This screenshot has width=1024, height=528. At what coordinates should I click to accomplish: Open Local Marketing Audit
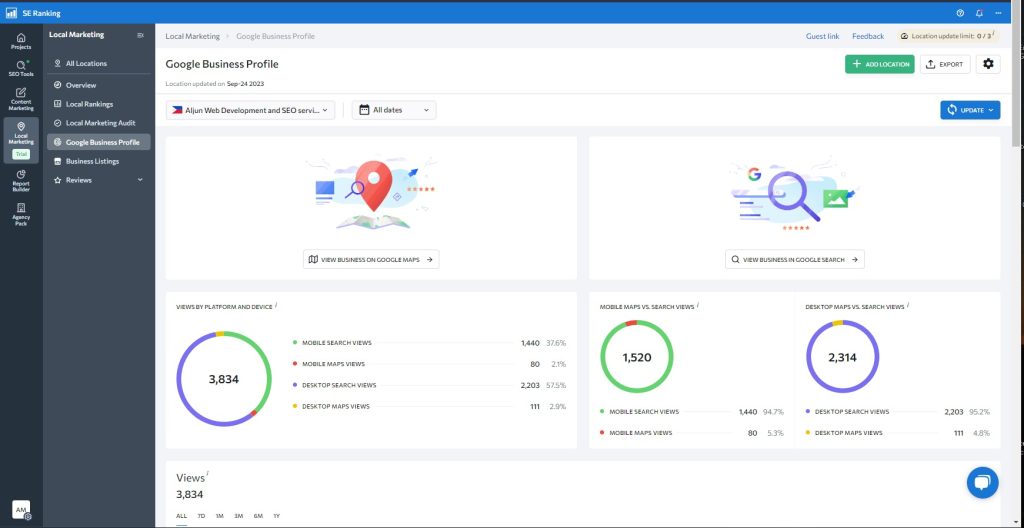click(99, 123)
